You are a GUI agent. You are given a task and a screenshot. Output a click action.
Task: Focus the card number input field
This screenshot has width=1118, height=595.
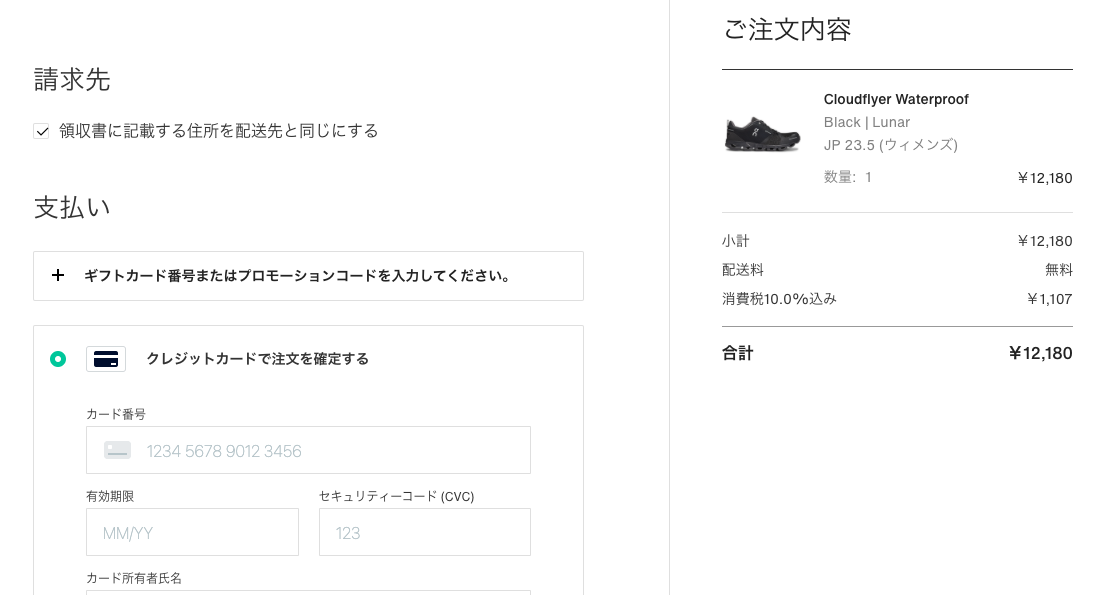pyautogui.click(x=330, y=451)
